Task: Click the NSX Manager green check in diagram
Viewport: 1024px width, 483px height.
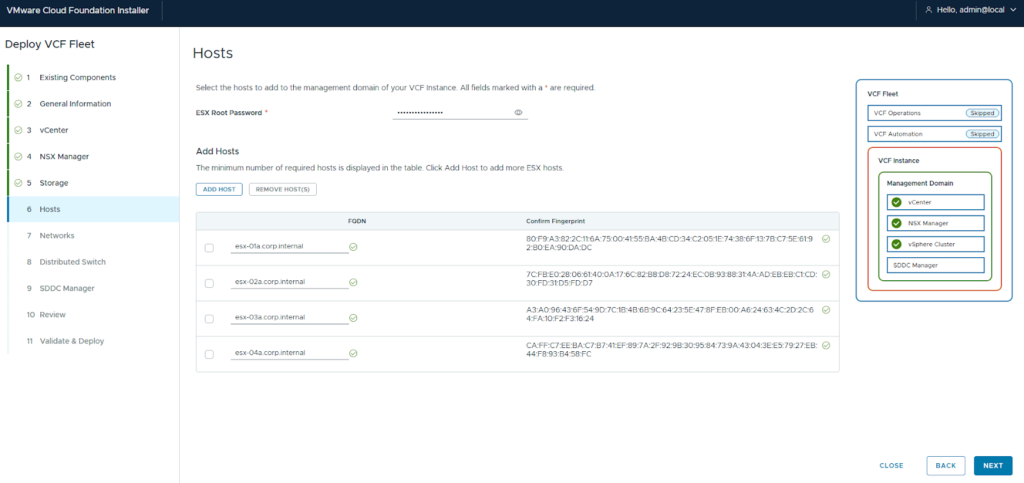Action: tap(897, 223)
